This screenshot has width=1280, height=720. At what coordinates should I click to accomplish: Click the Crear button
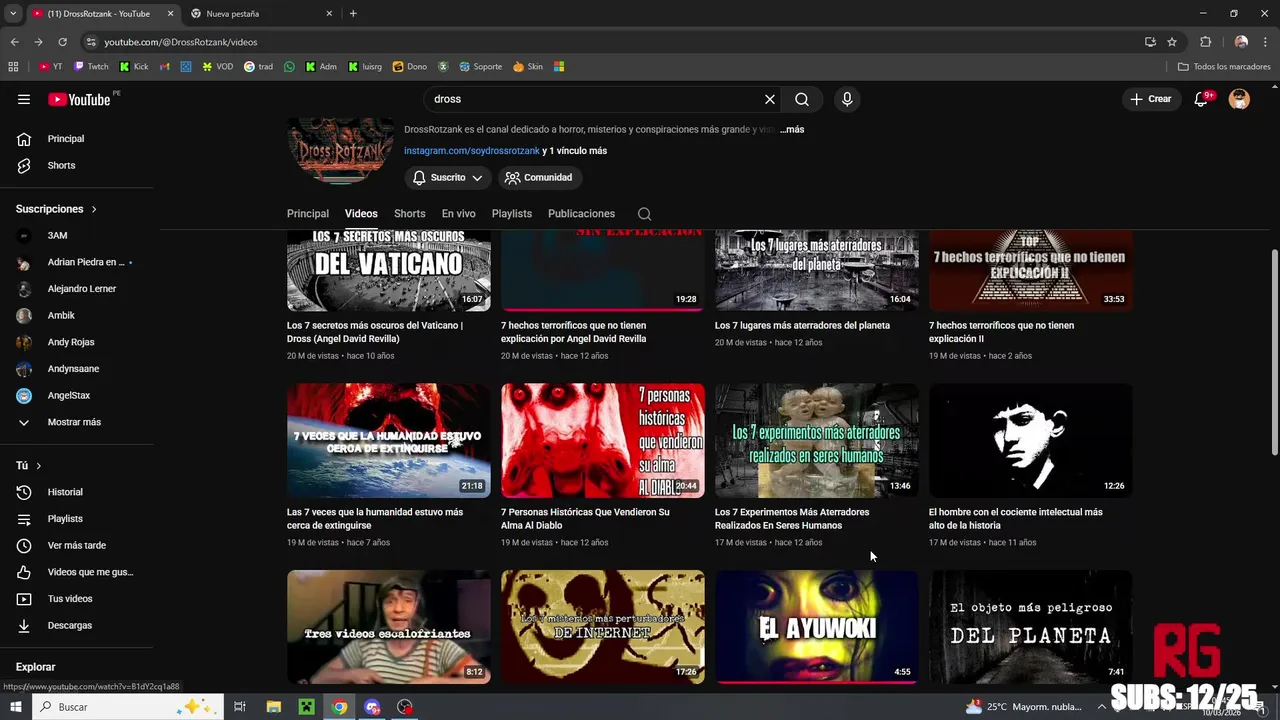pos(1150,99)
